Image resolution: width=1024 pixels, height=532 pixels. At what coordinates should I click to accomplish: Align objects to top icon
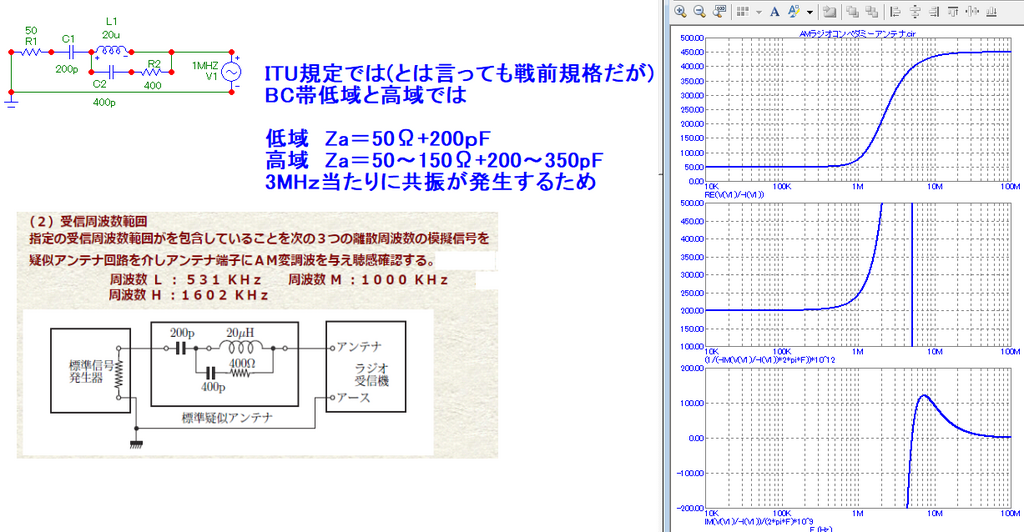pyautogui.click(x=953, y=11)
